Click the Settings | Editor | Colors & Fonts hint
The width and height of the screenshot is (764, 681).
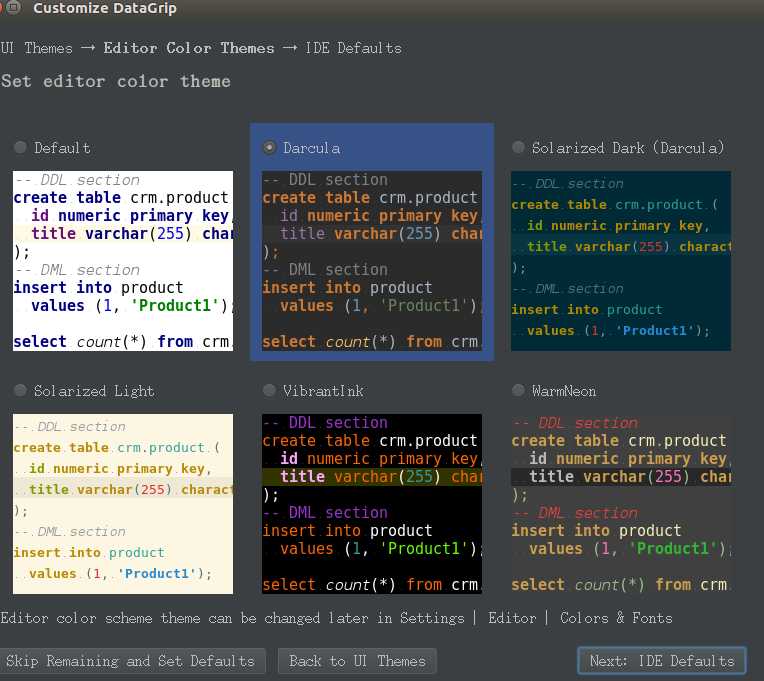click(536, 618)
